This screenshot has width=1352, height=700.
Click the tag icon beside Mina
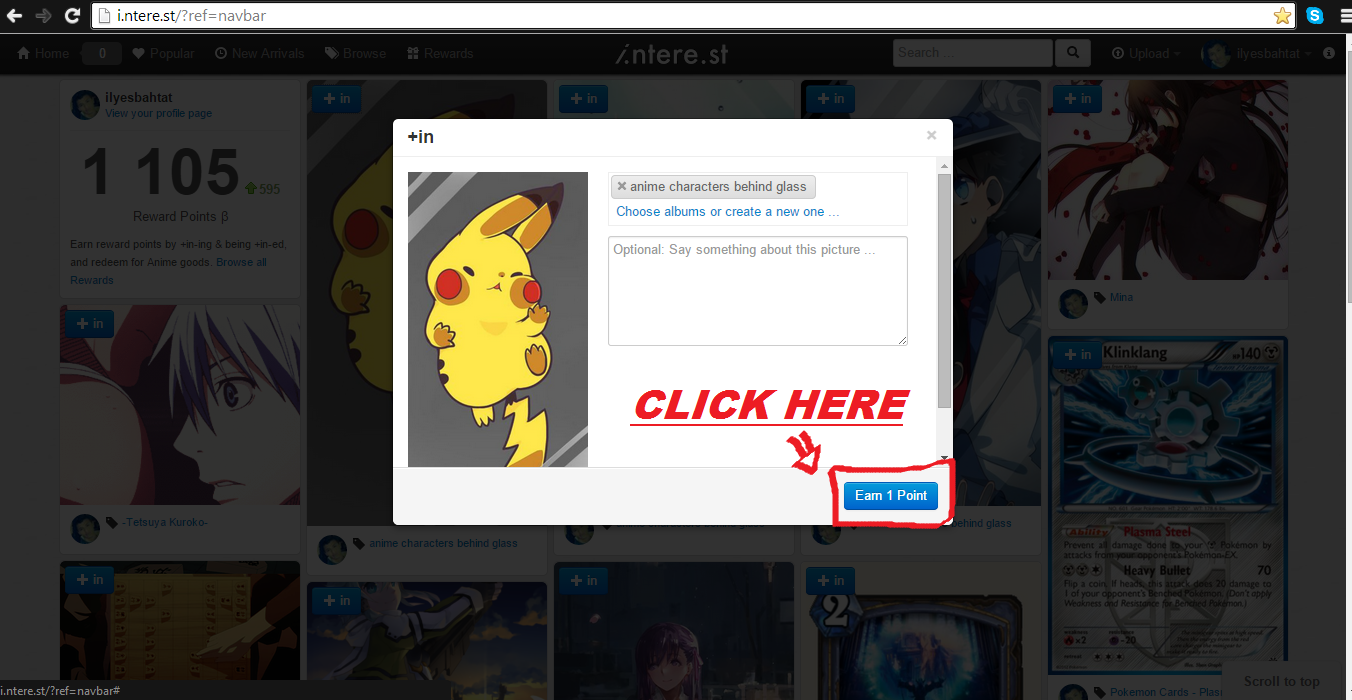click(x=1099, y=298)
